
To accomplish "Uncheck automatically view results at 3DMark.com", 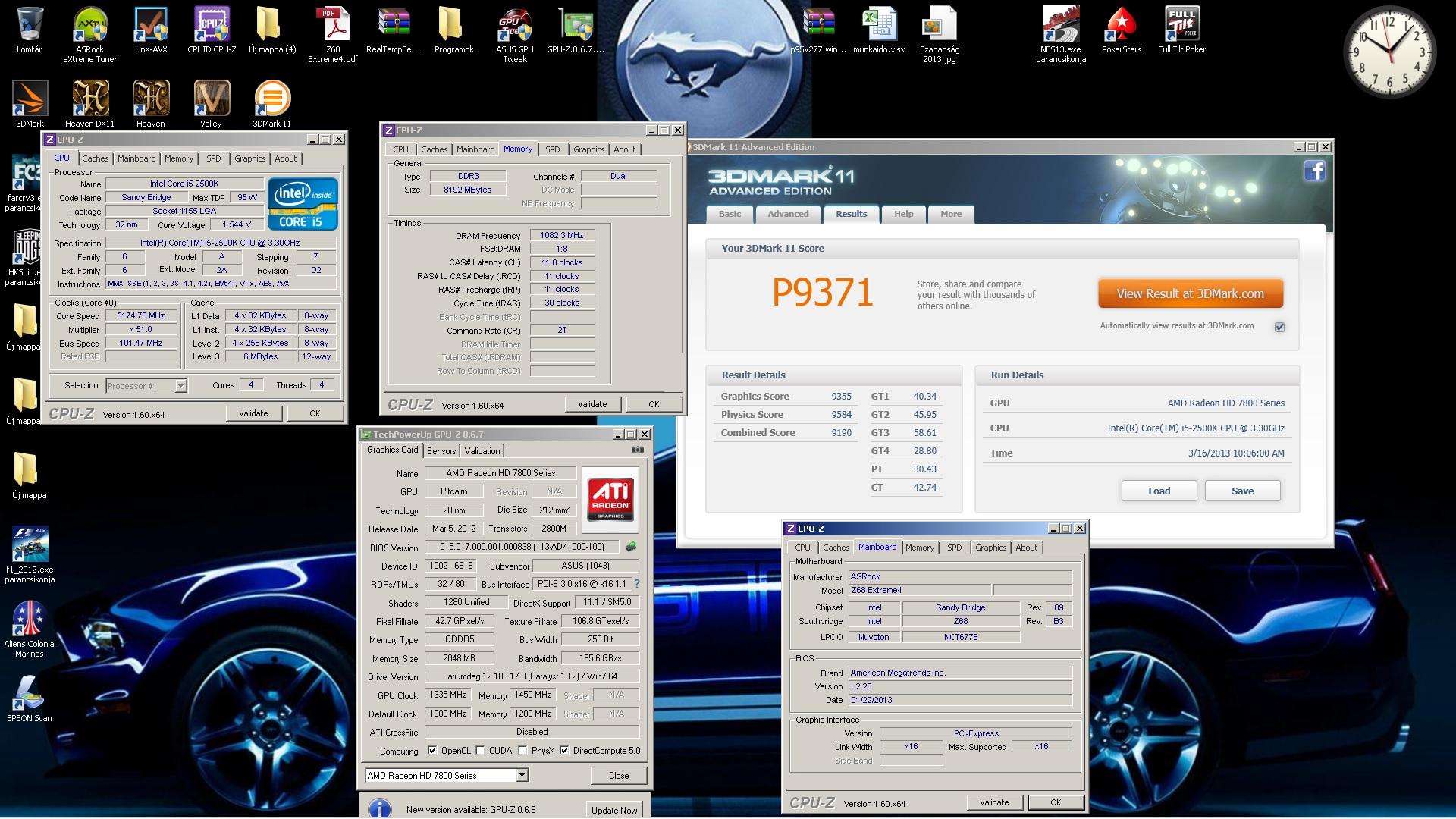I will (x=1279, y=327).
